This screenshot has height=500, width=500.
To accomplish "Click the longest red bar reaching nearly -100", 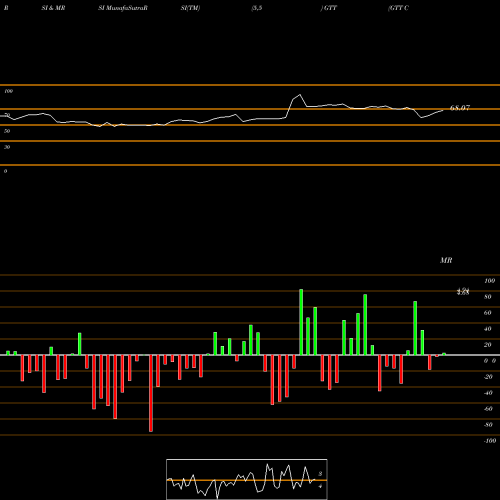I will pyautogui.click(x=151, y=393).
